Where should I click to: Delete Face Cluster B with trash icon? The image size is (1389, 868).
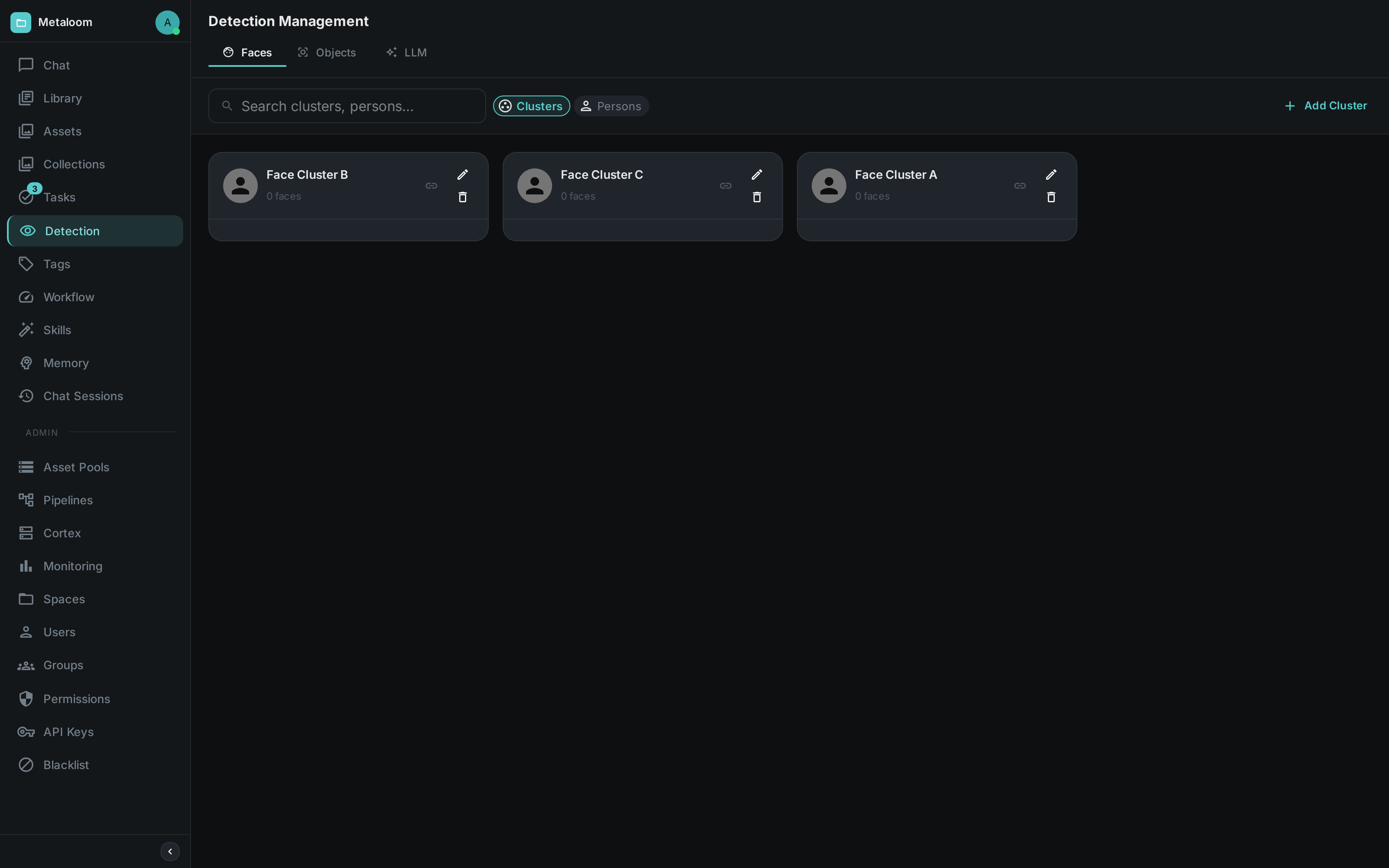(463, 197)
